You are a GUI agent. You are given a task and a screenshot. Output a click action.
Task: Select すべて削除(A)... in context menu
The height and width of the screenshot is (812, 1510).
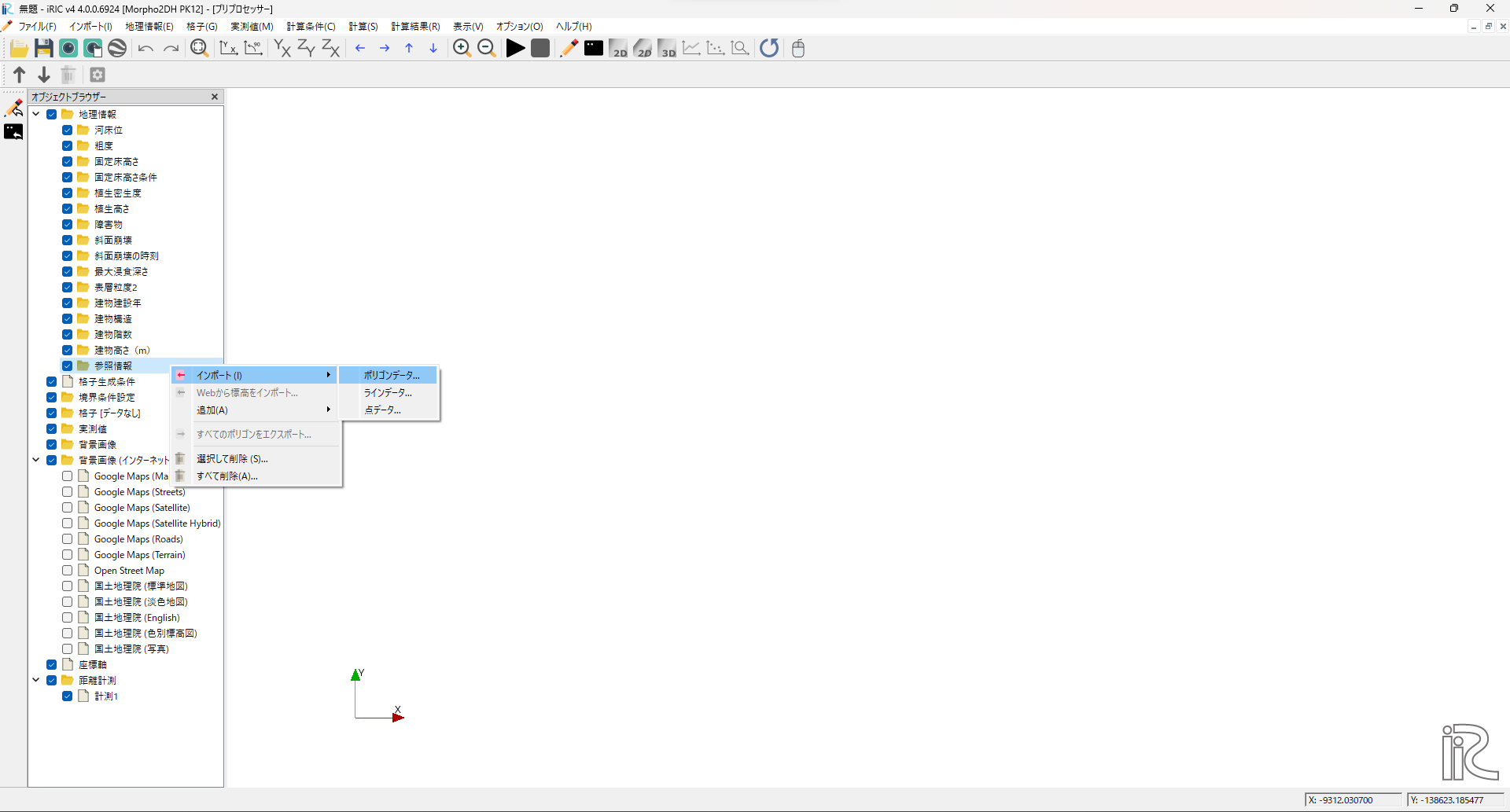click(x=226, y=476)
